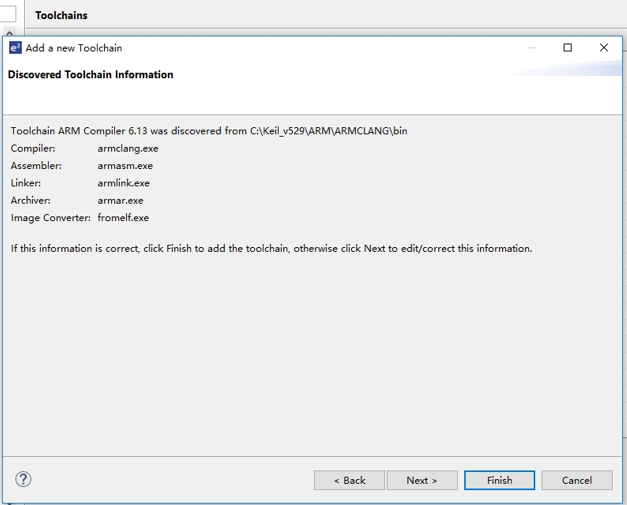Select the armclang.exe compiler text
Image resolution: width=627 pixels, height=505 pixels.
click(128, 148)
